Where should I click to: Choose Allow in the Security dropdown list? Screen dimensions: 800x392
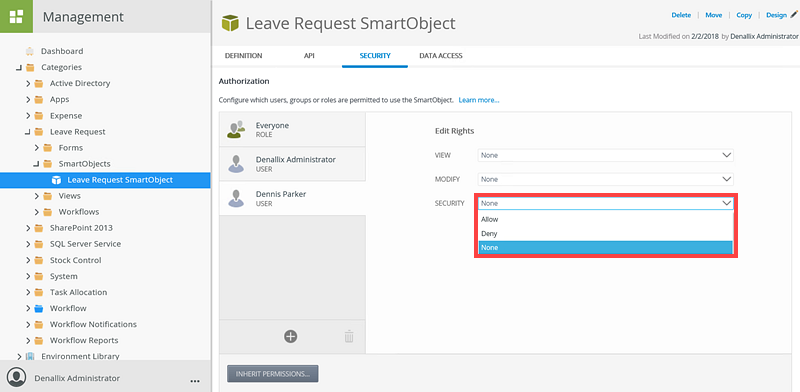click(606, 219)
